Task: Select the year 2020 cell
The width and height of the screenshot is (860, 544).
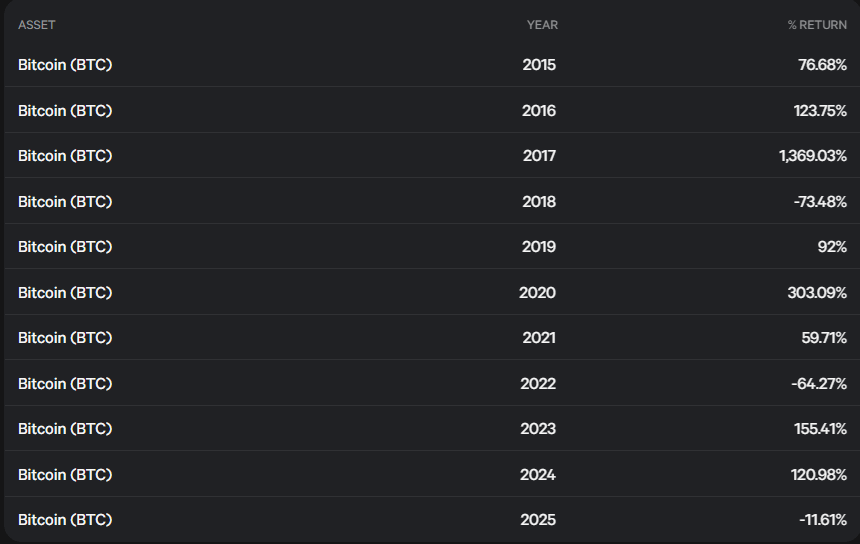Action: 538,293
